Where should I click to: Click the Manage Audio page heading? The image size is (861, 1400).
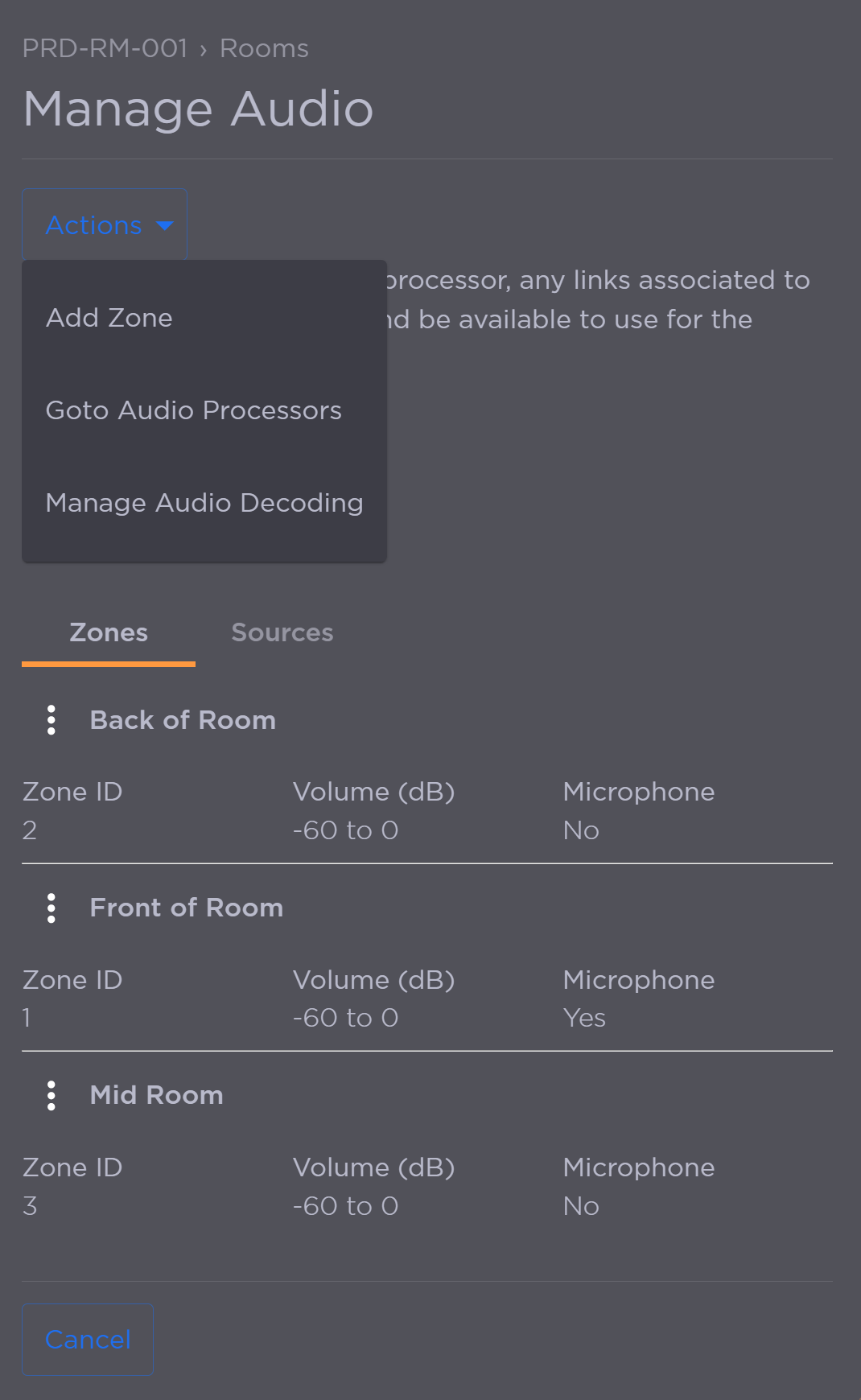(198, 108)
